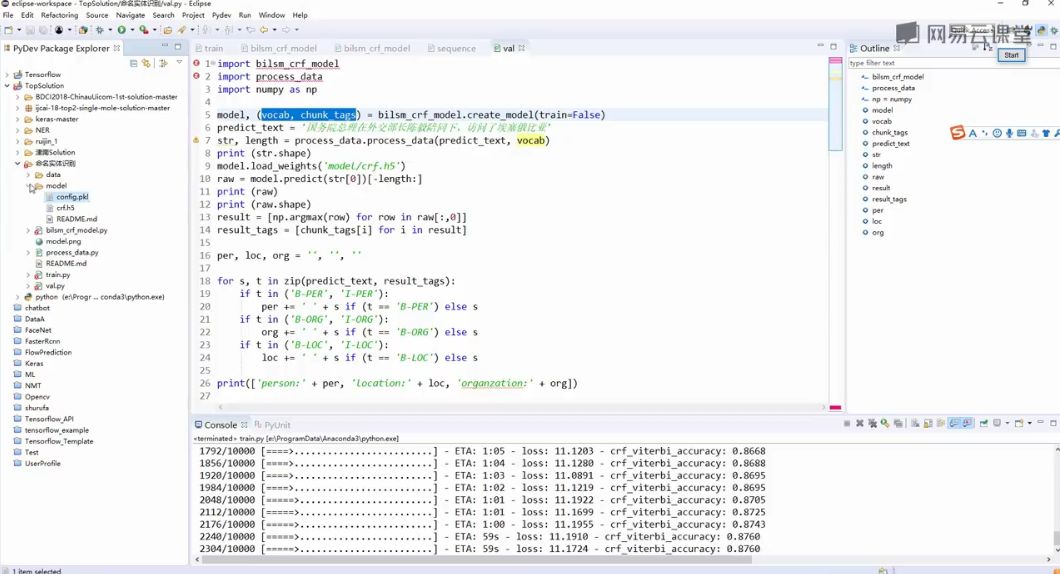Select chunk_tags in the Outline

coord(890,133)
